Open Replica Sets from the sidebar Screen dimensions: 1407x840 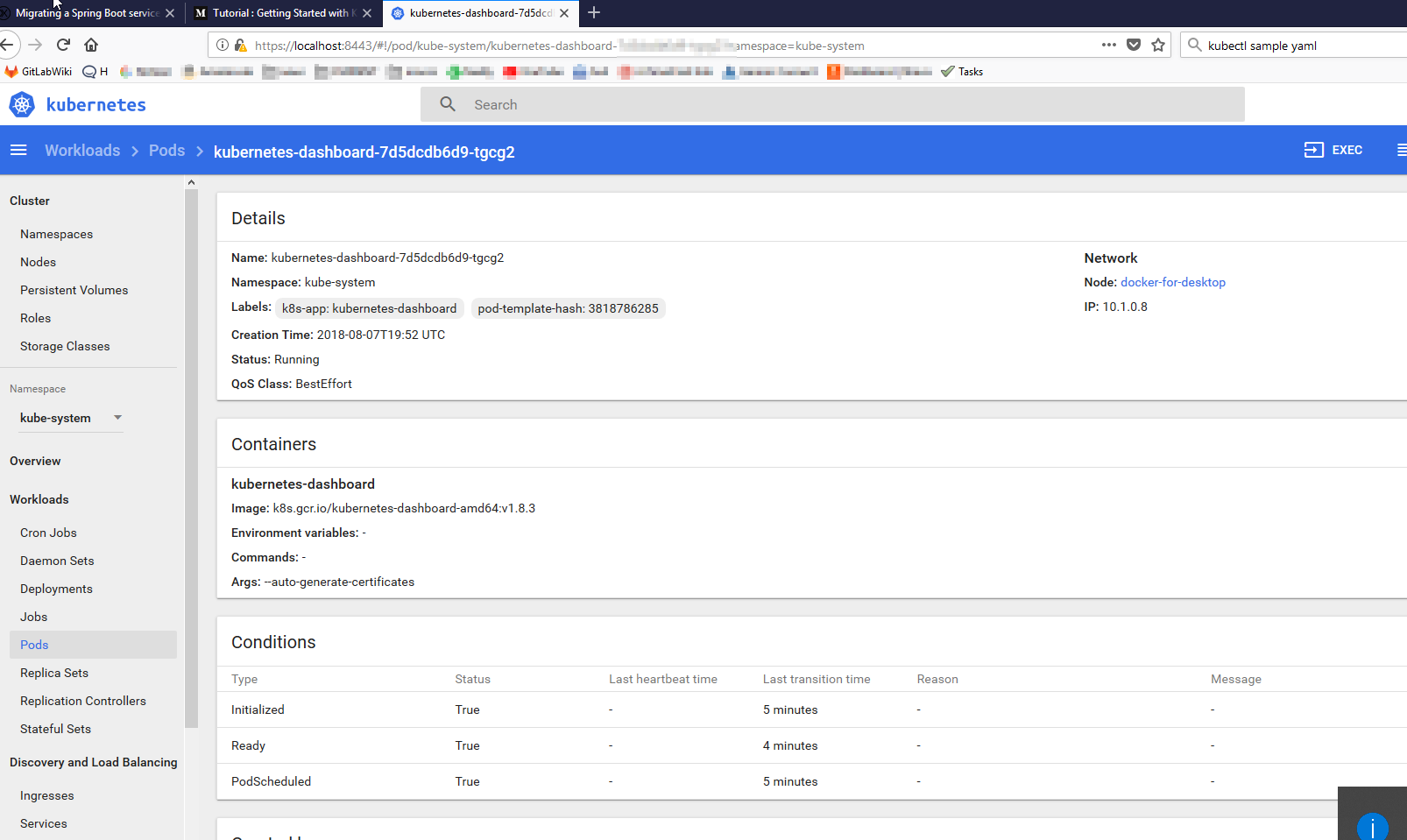tap(54, 673)
